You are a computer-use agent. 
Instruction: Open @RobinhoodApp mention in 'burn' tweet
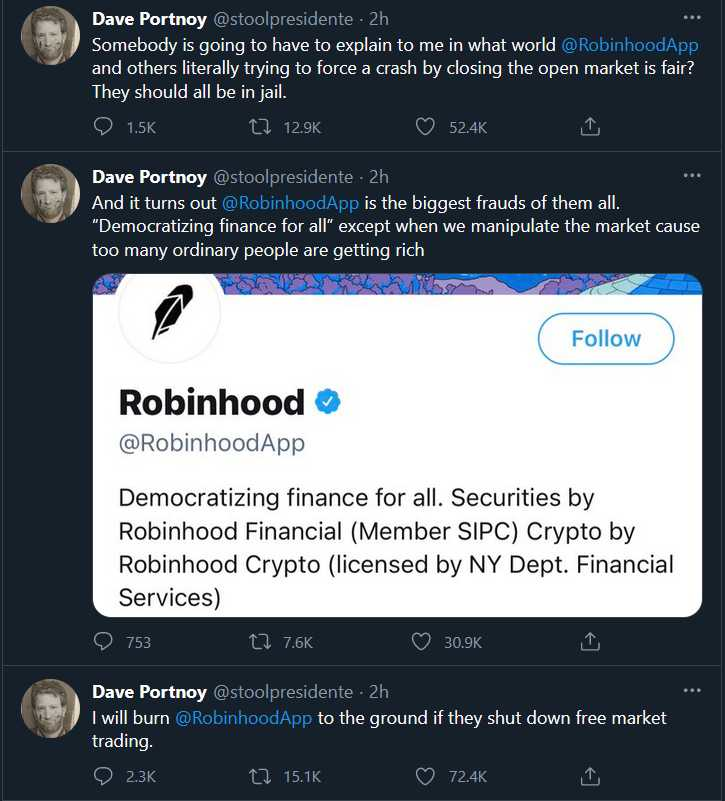coord(243,718)
